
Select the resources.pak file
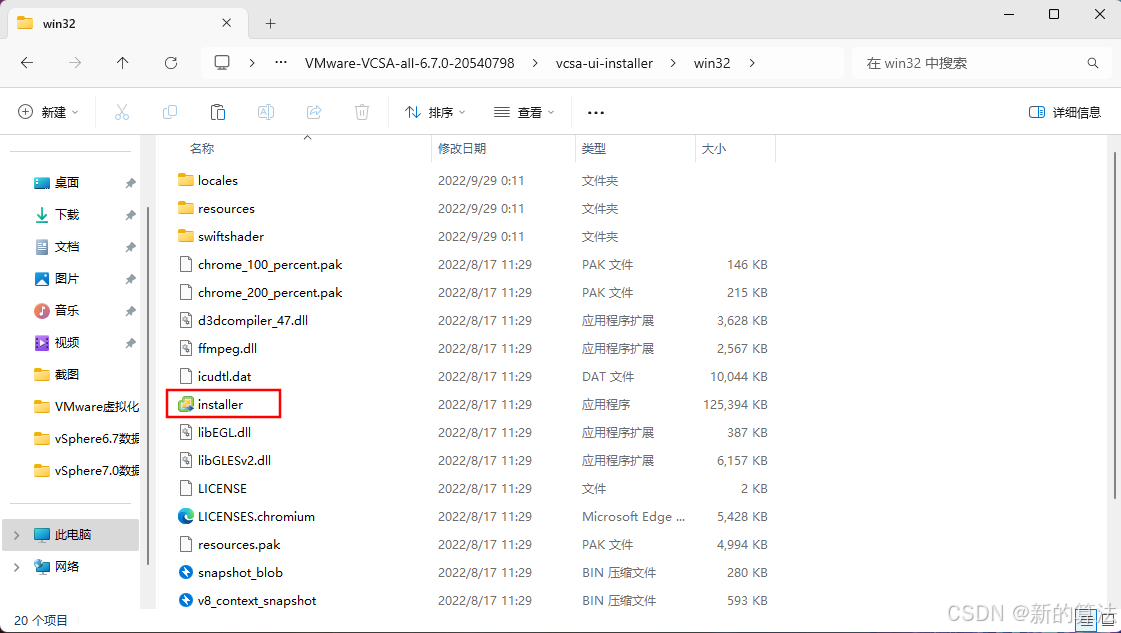click(x=239, y=544)
